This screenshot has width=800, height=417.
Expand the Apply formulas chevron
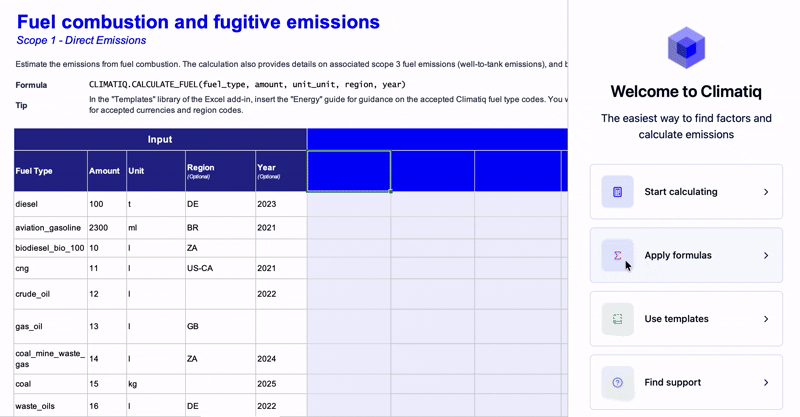click(766, 255)
